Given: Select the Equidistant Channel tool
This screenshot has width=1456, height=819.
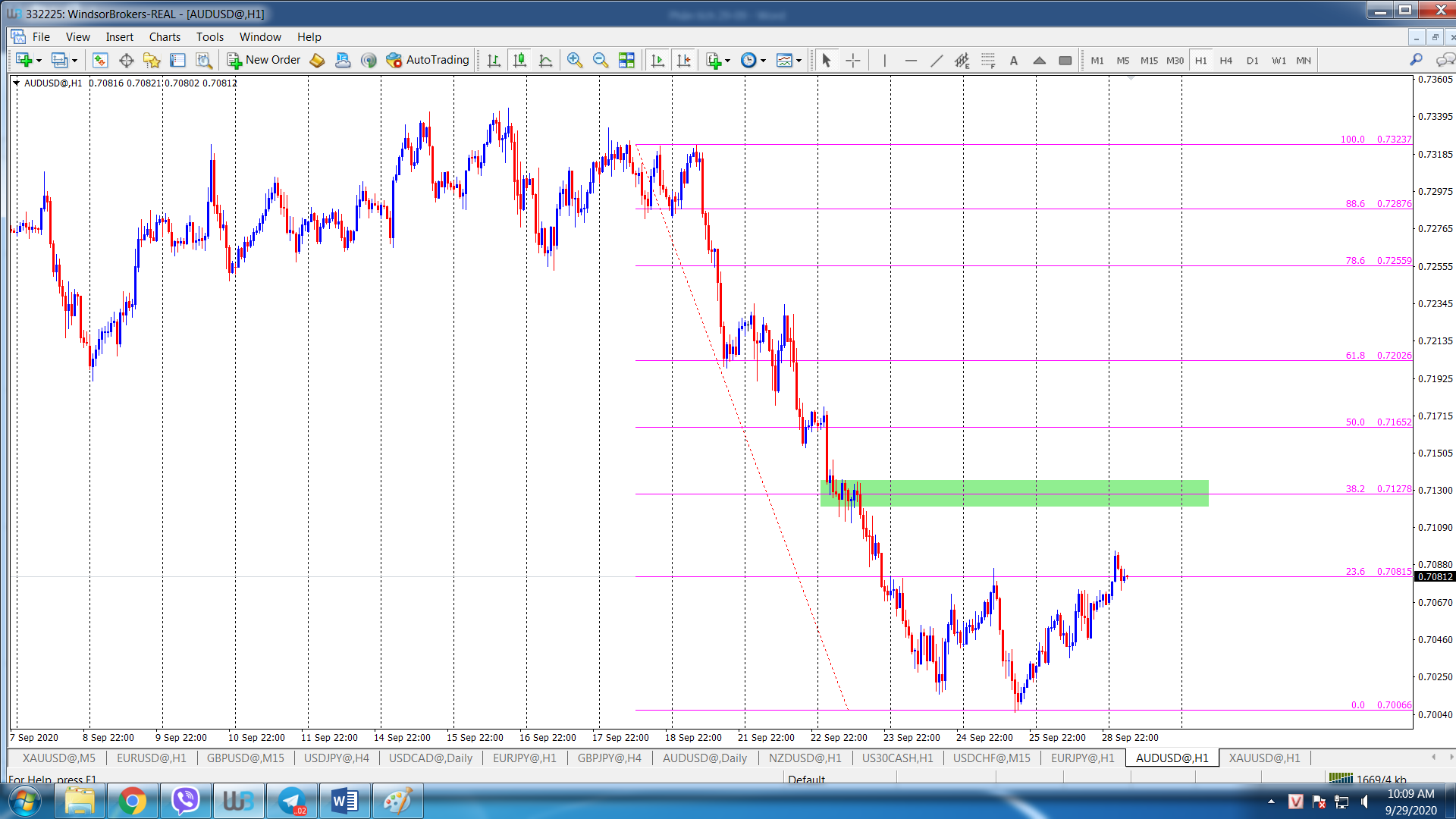Looking at the screenshot, I should [x=962, y=60].
